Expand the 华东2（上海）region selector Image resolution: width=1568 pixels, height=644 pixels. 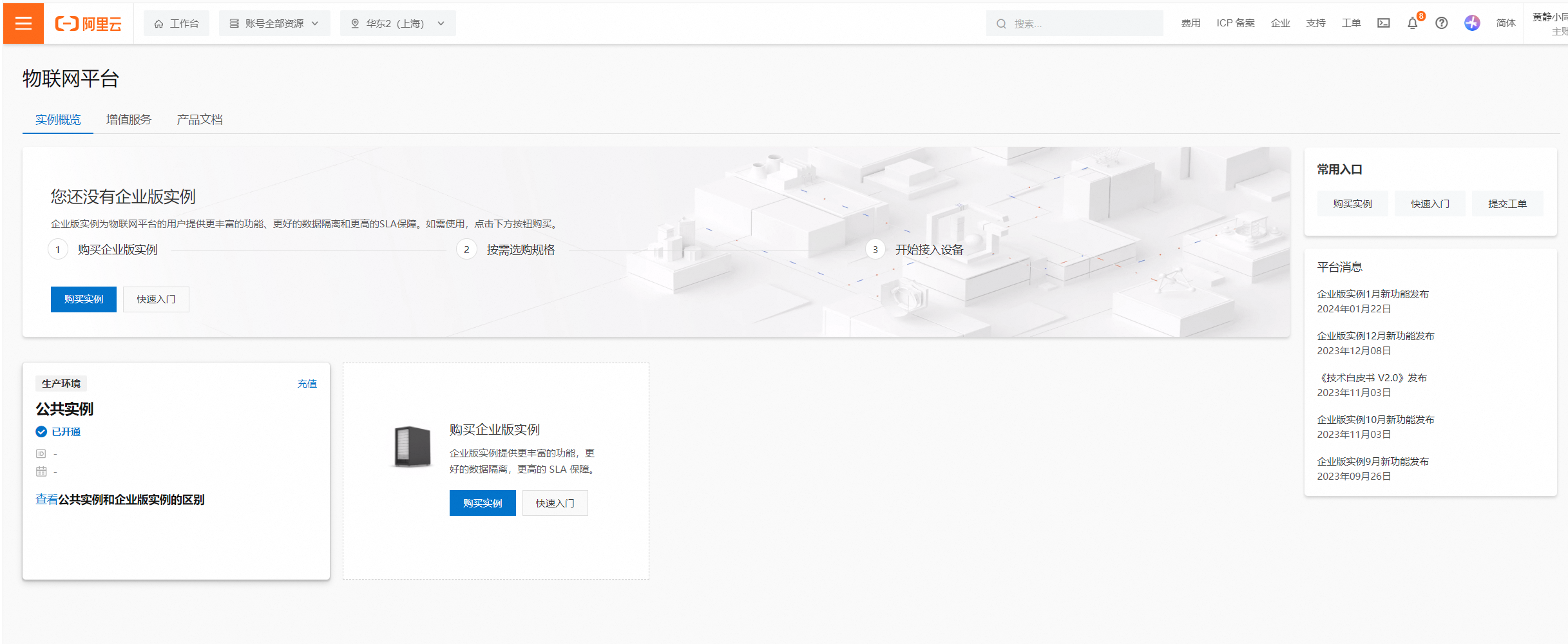point(397,23)
